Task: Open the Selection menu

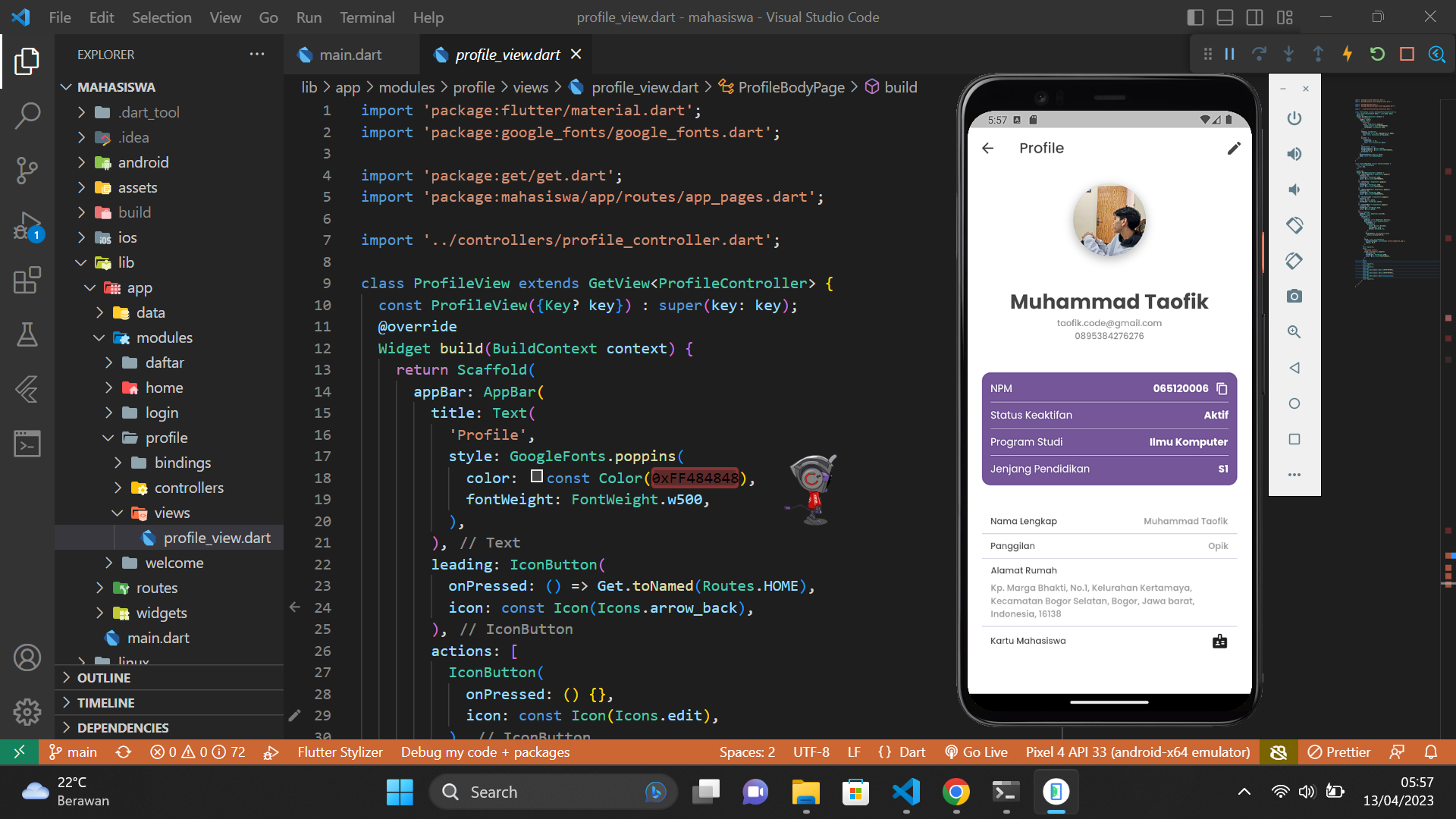Action: [x=162, y=17]
